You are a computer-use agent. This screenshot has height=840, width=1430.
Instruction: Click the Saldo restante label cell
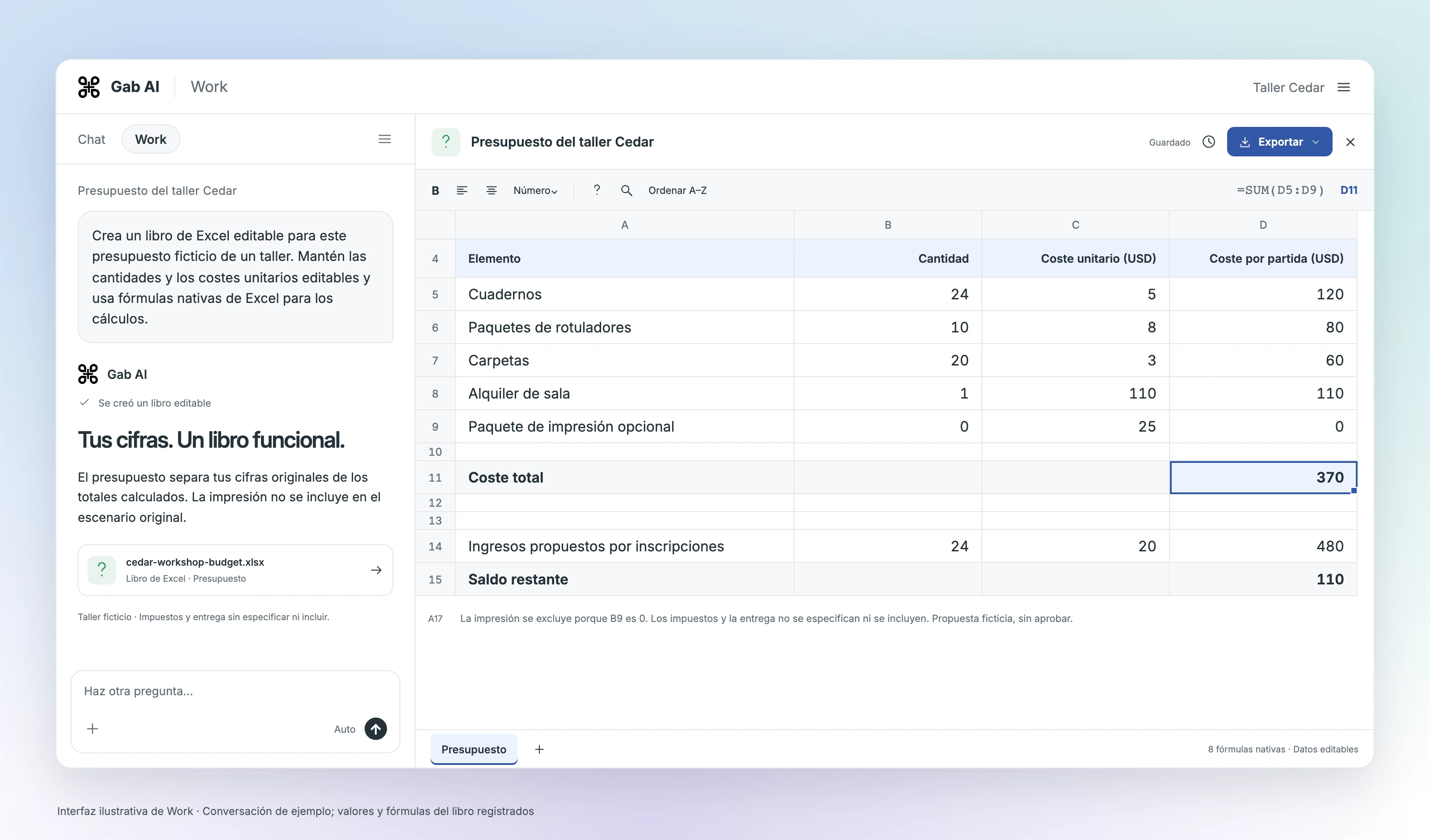click(624, 580)
